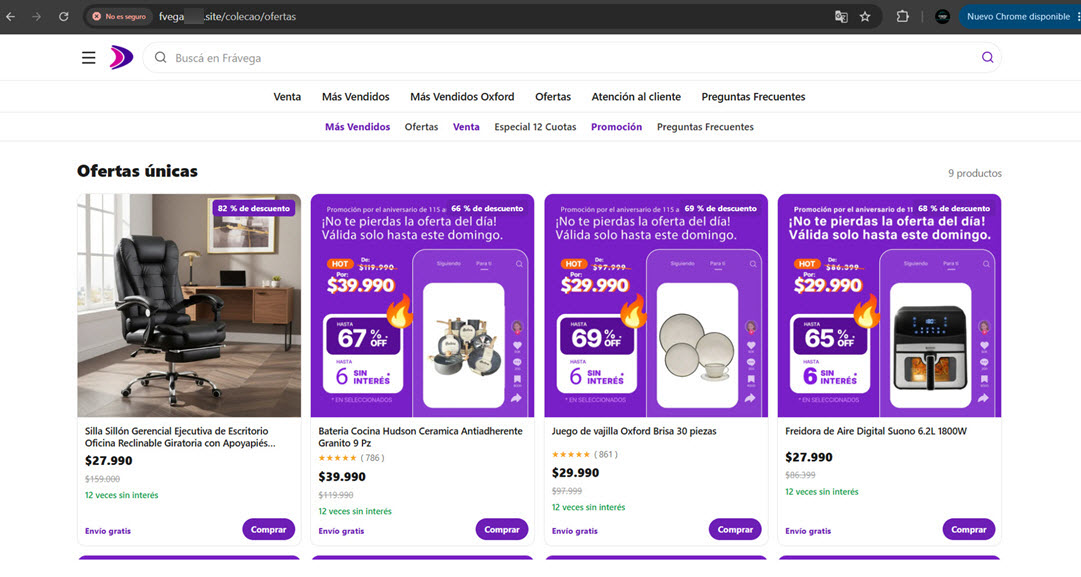This screenshot has width=1081, height=577.
Task: Select purple 'Más Vendidos' secondary link
Action: (357, 127)
